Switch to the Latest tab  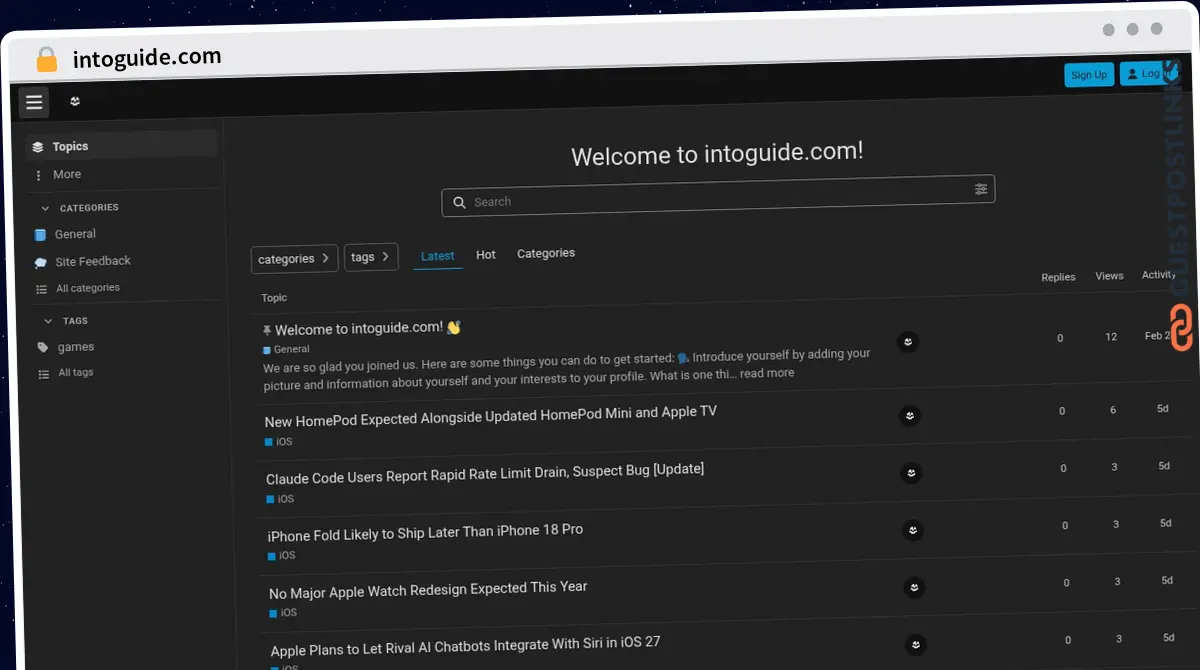(438, 256)
